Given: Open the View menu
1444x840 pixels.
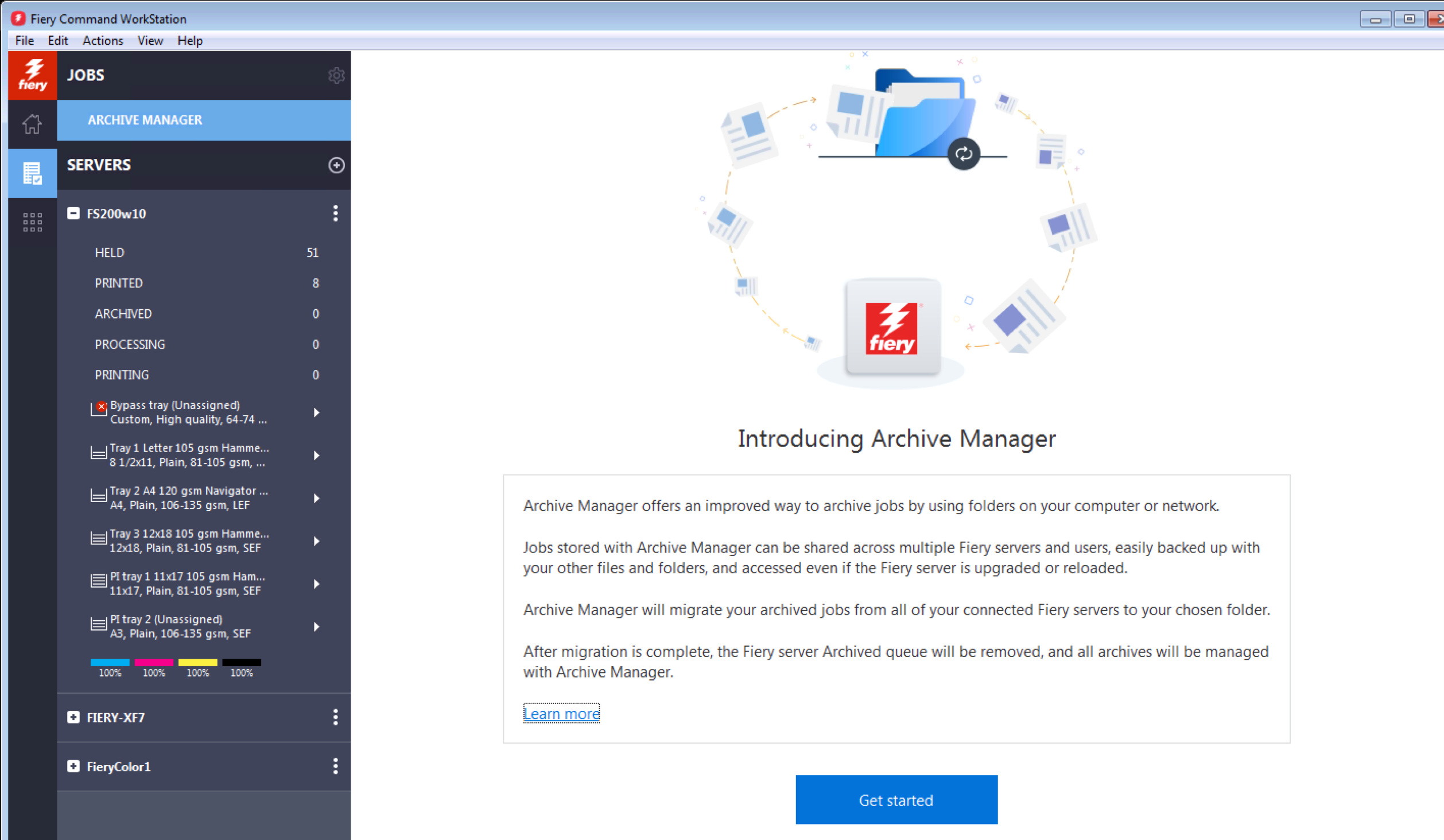Looking at the screenshot, I should pyautogui.click(x=150, y=41).
